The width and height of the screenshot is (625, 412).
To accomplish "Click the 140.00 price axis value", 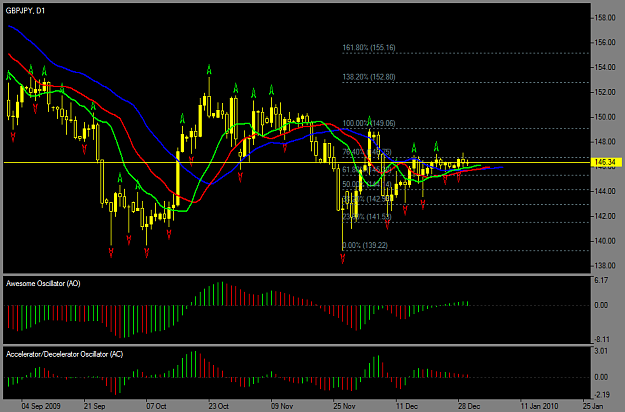I will 605,241.
